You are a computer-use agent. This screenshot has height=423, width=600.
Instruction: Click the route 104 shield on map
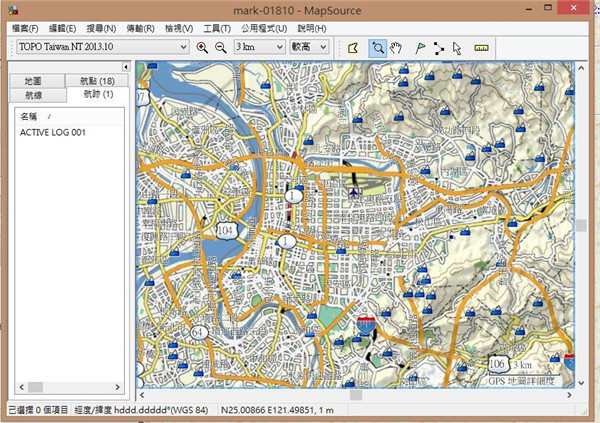tap(225, 230)
